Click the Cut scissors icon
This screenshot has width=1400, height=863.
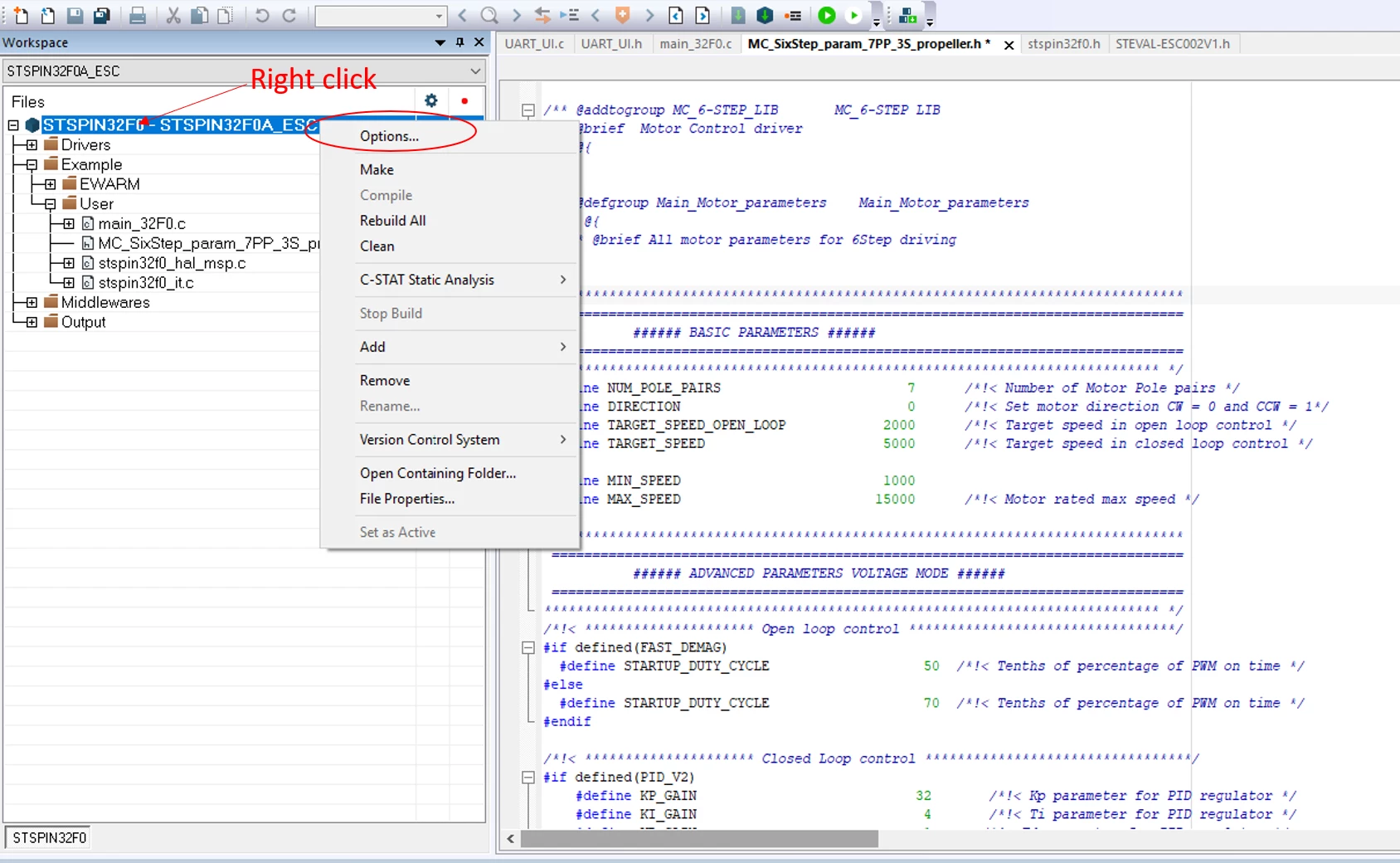pyautogui.click(x=173, y=15)
